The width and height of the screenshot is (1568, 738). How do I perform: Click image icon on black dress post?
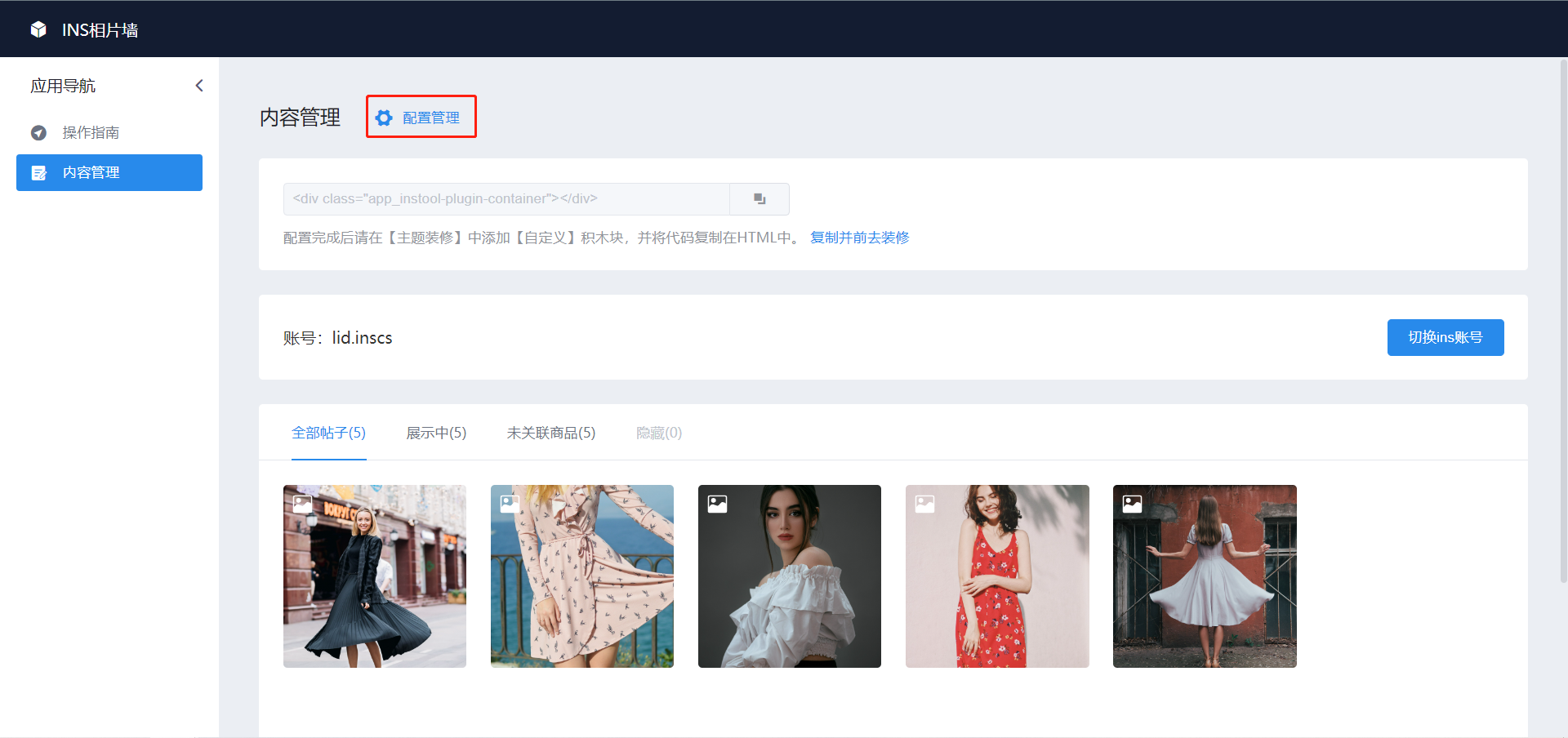click(303, 504)
